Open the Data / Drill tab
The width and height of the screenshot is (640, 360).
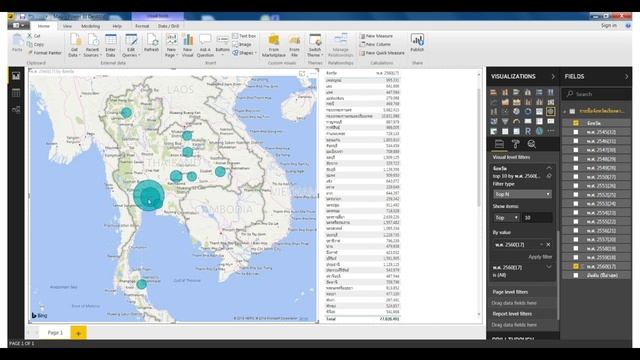[x=169, y=26]
